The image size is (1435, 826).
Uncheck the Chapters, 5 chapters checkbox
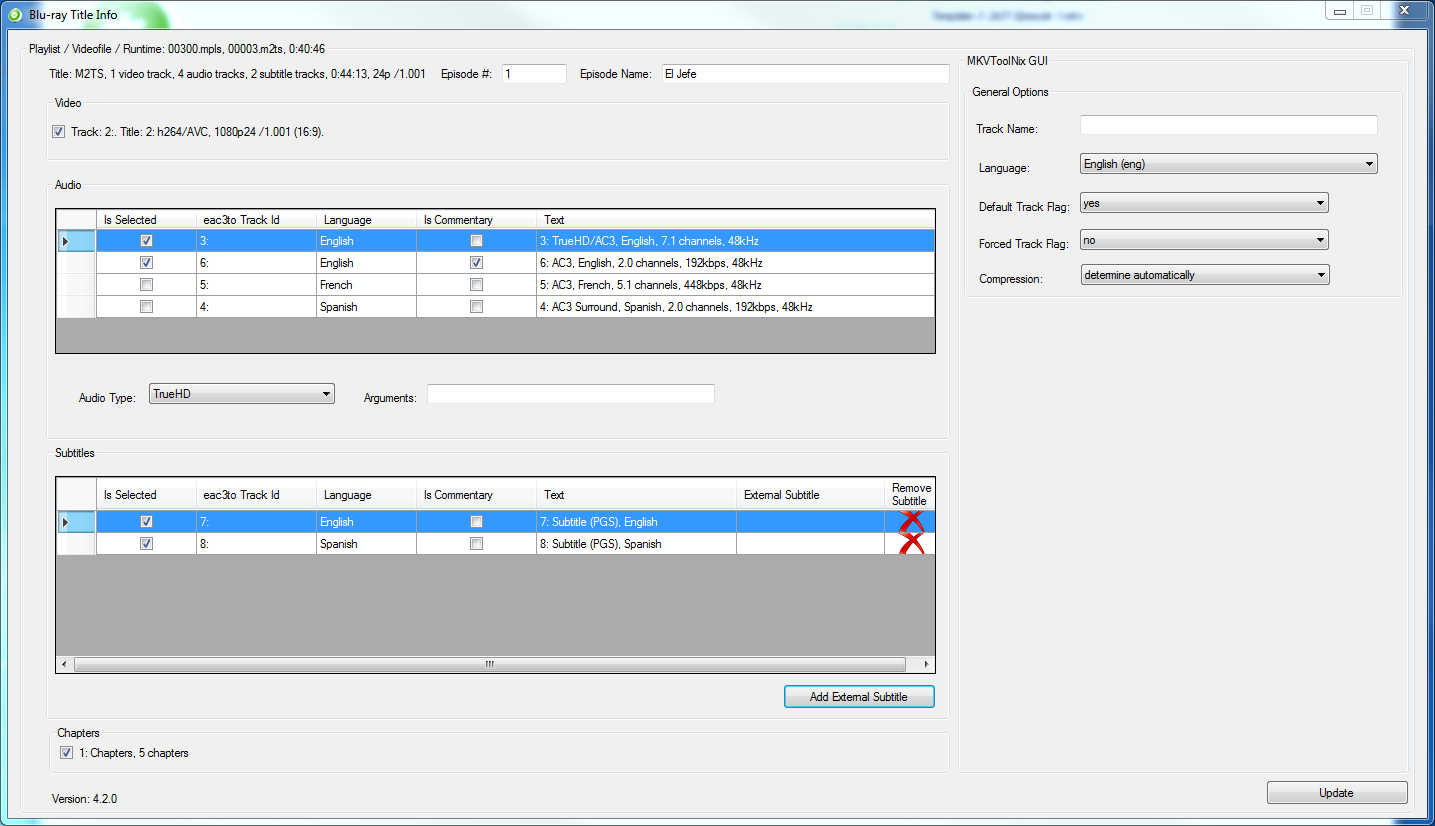click(66, 753)
